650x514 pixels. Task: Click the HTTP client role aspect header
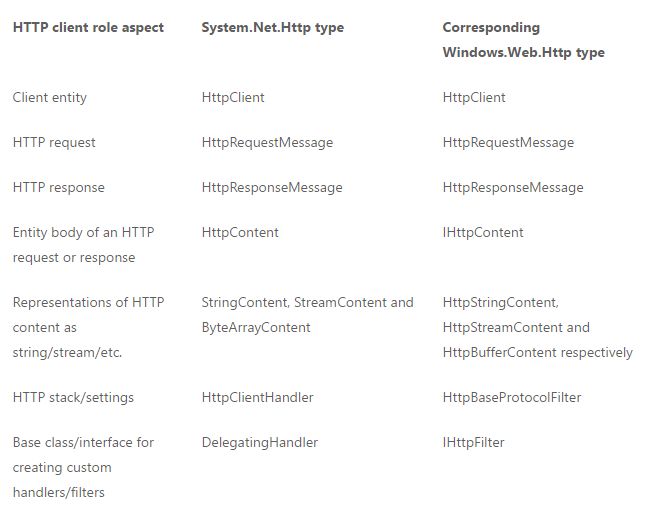88,28
